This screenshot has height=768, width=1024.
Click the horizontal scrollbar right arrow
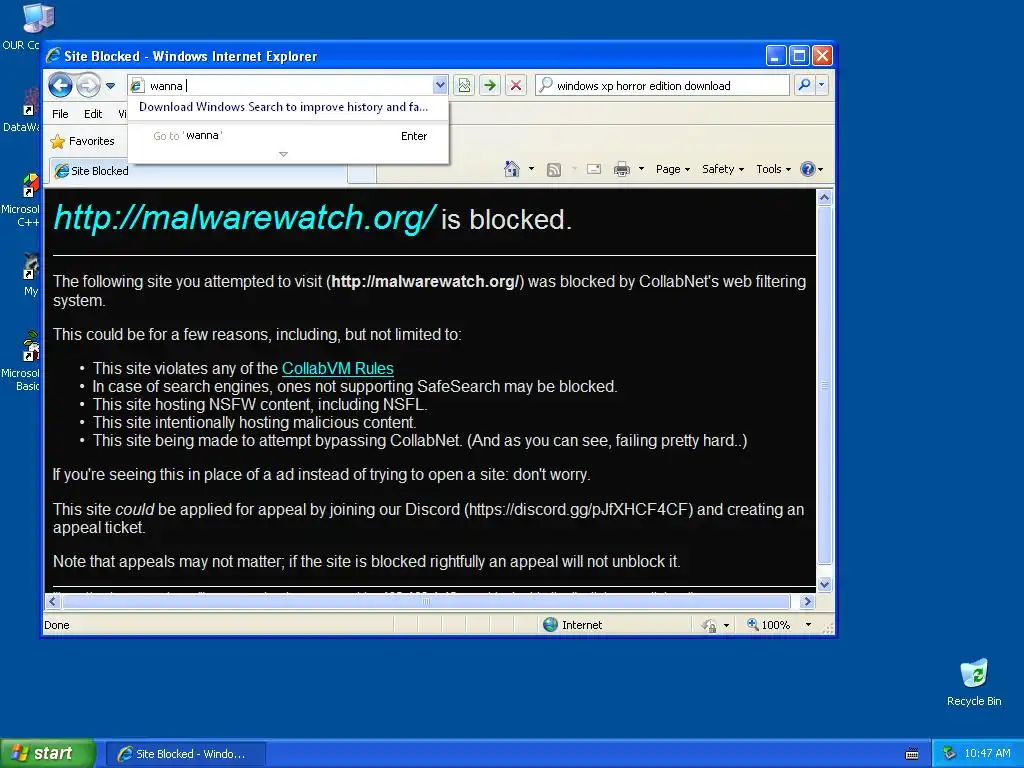[x=807, y=601]
